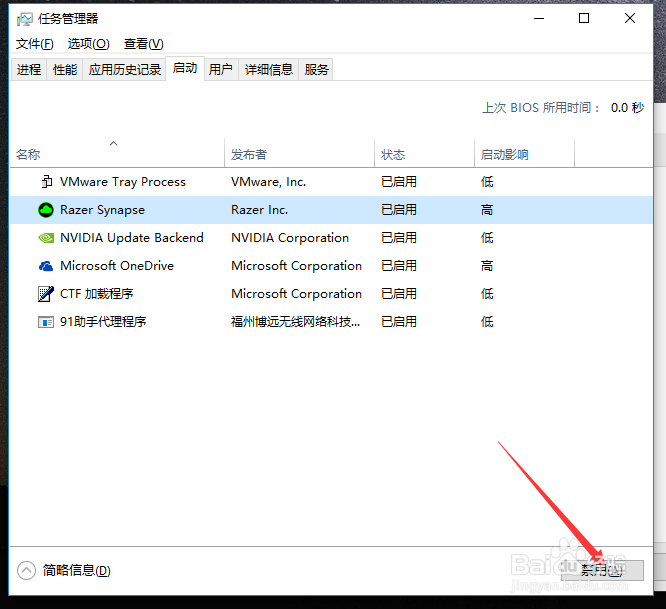Click publisher 福州博远无线网络科技...

pyautogui.click(x=295, y=322)
